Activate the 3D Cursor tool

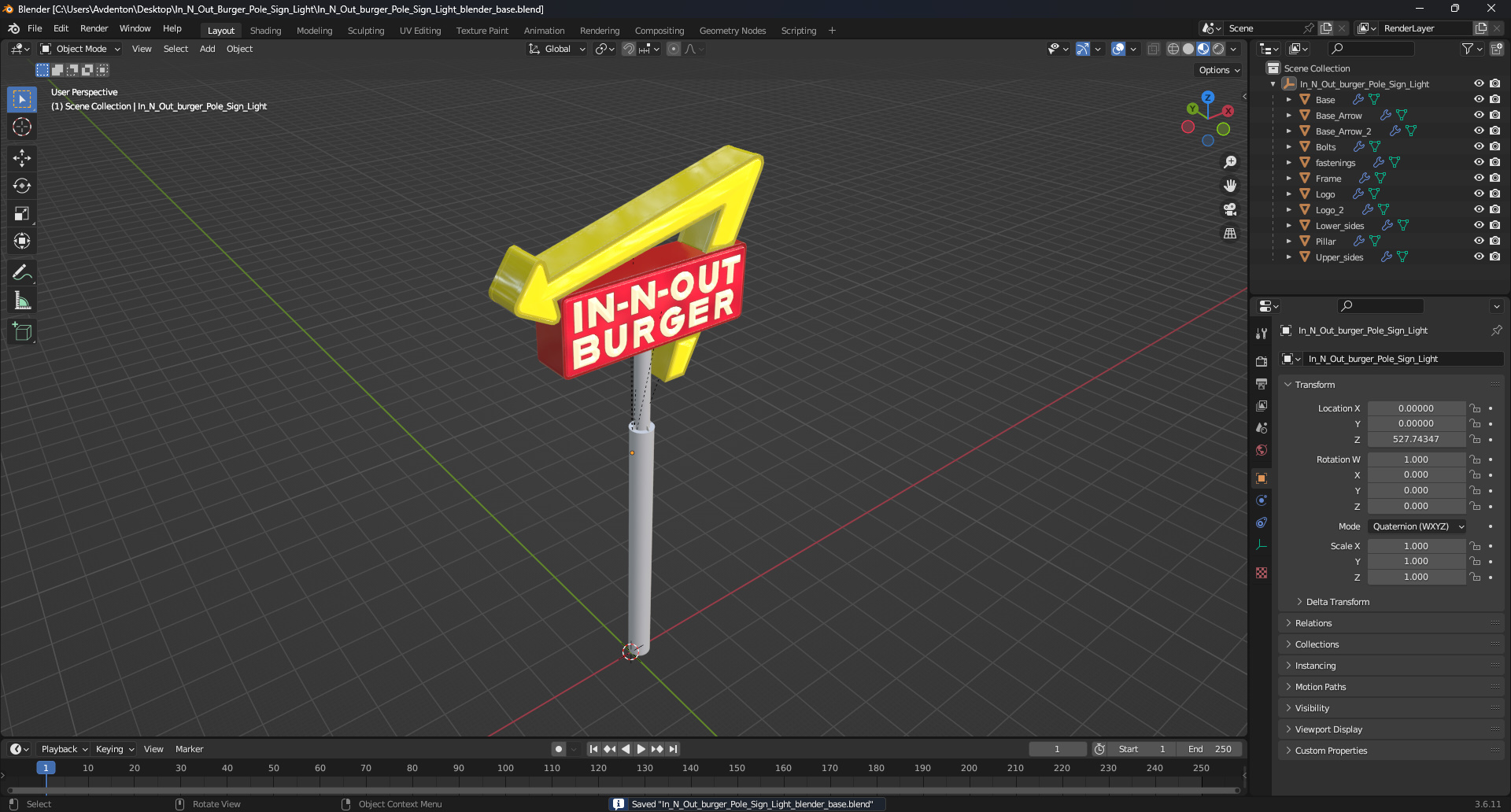tap(22, 127)
